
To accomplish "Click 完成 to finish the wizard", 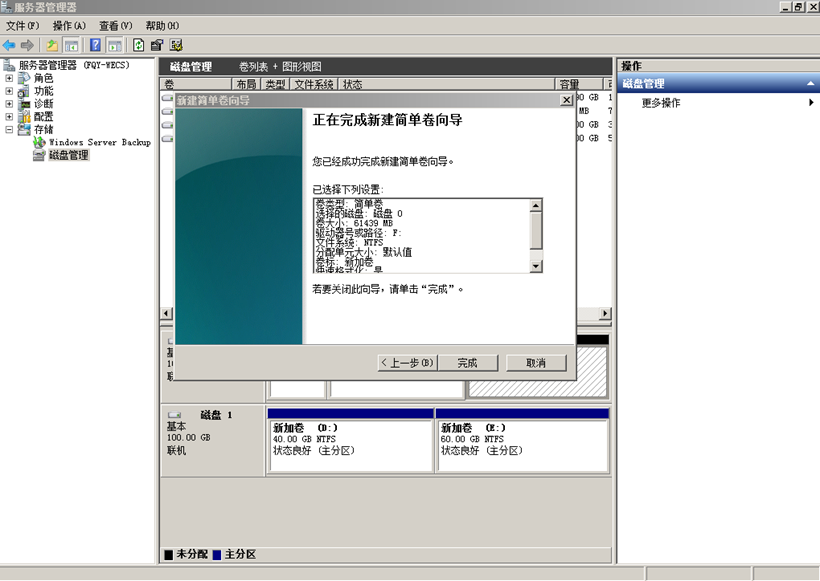I will [467, 363].
